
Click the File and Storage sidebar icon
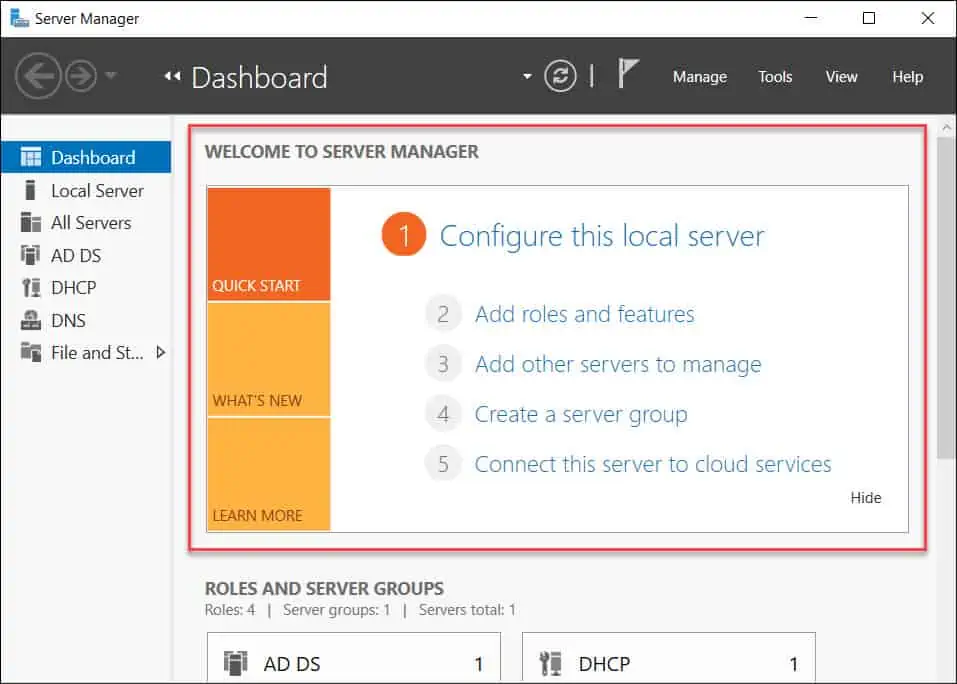tap(31, 352)
